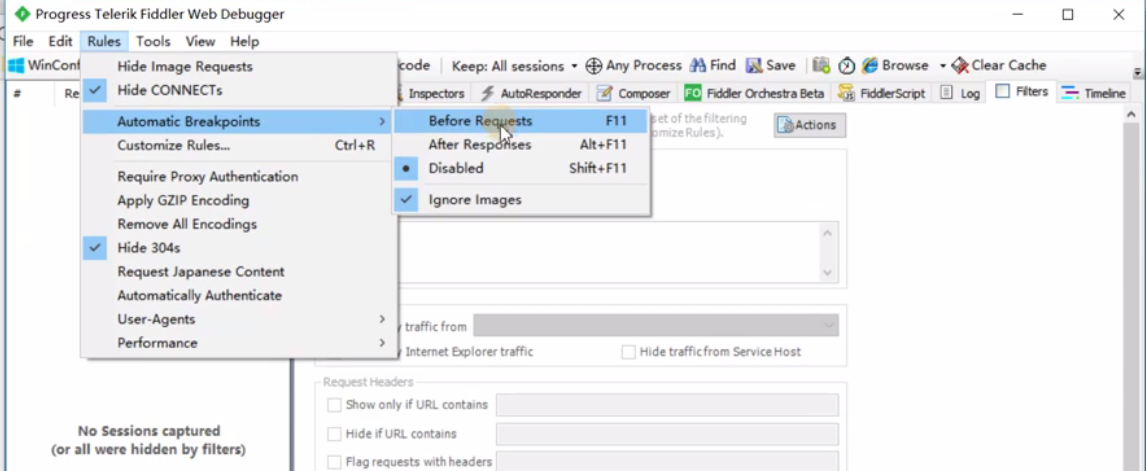Switch to the Timeline tab

point(1093,93)
